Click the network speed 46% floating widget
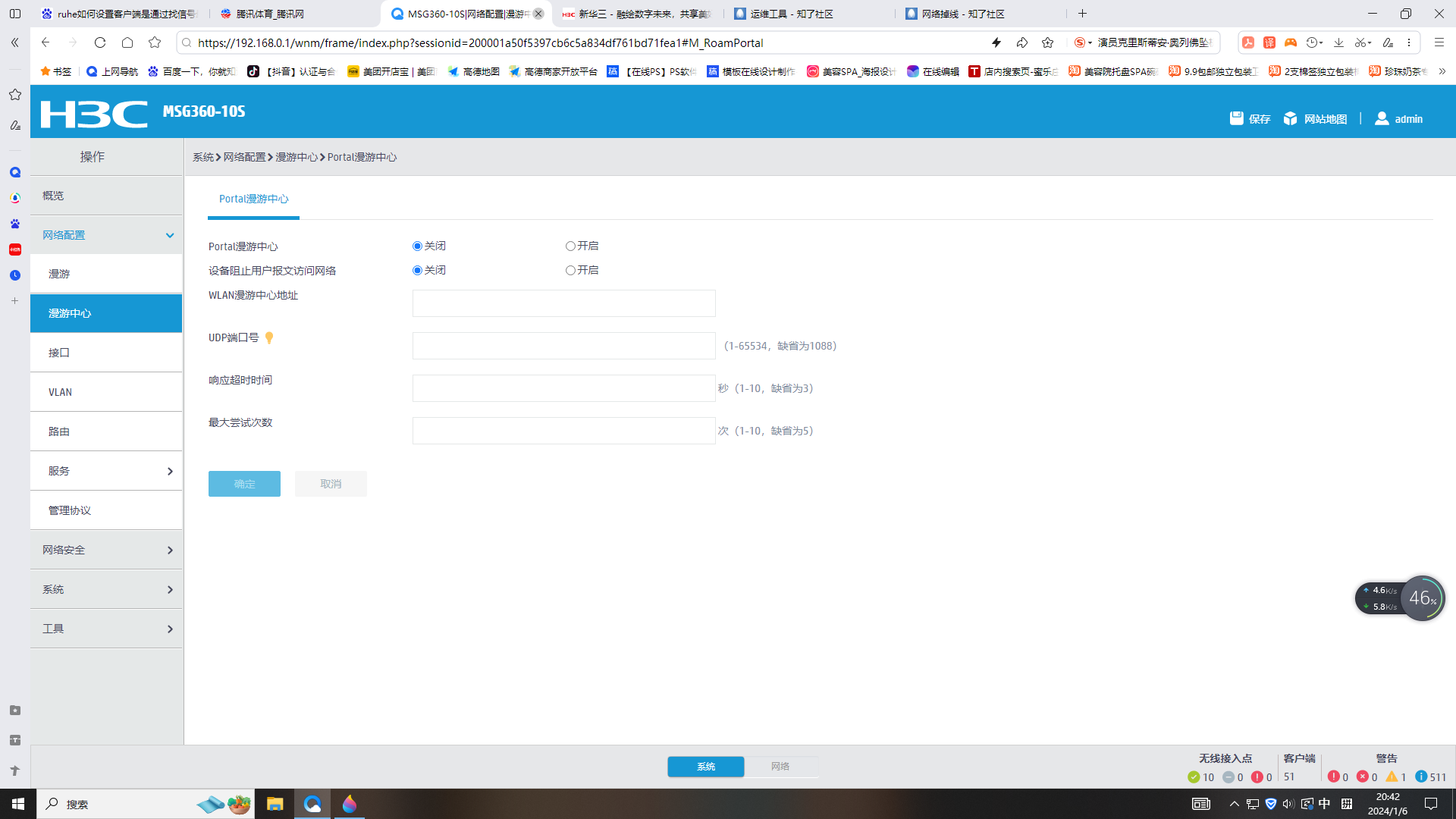This screenshot has height=819, width=1456. tap(1422, 598)
